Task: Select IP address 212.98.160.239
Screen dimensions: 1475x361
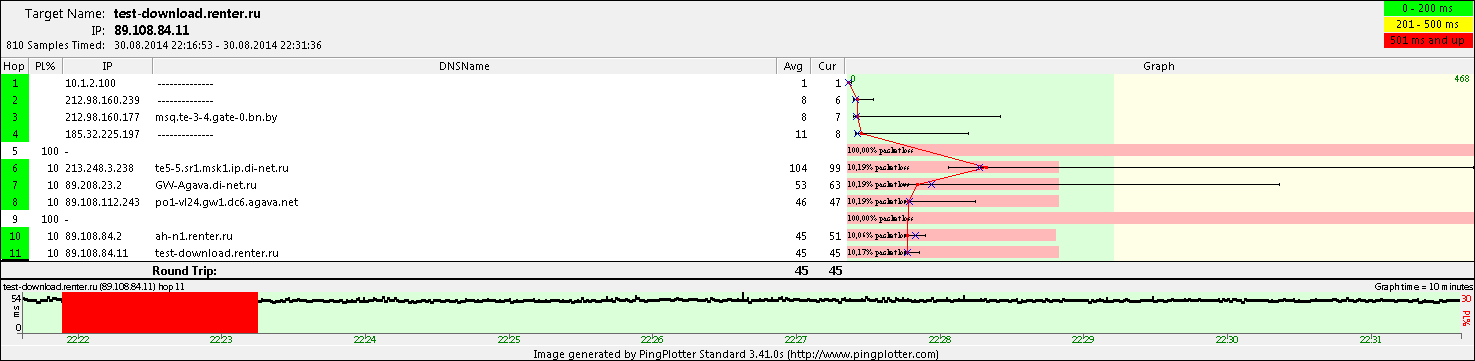Action: (x=101, y=100)
